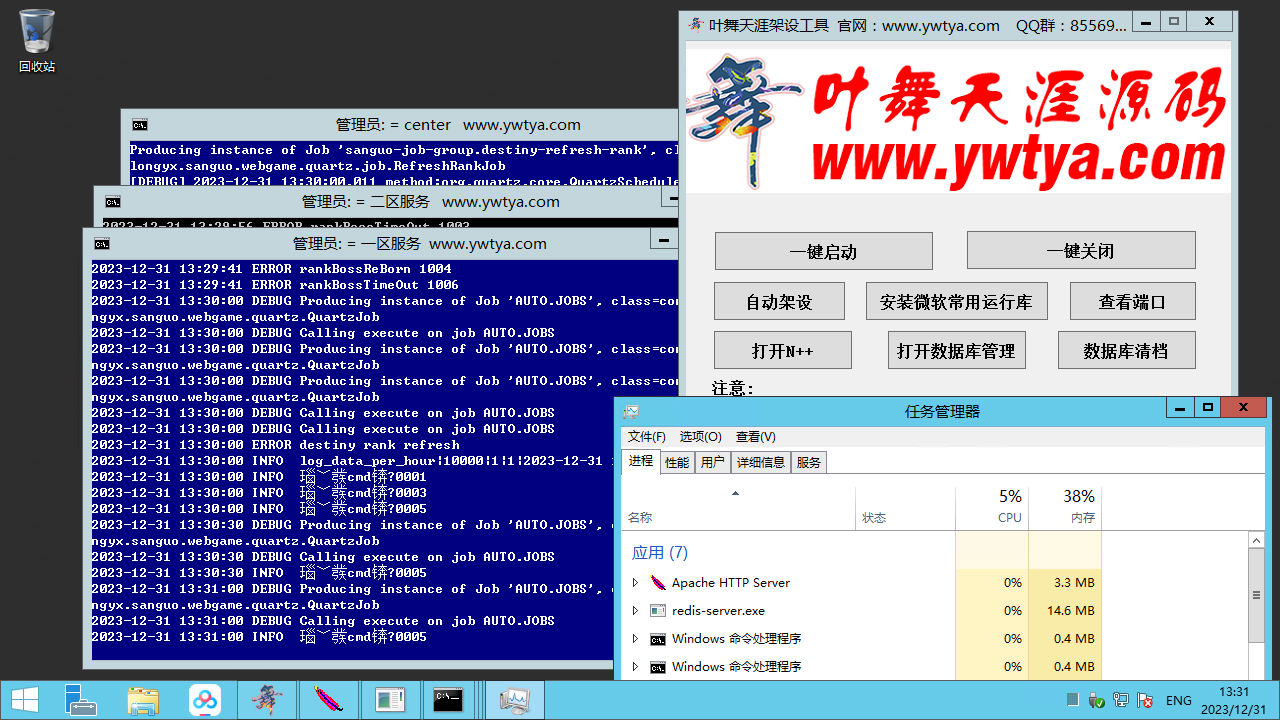1280x720 pixels.
Task: Switch to the 叶舞天涯 tool taskbar icon
Action: pos(267,700)
